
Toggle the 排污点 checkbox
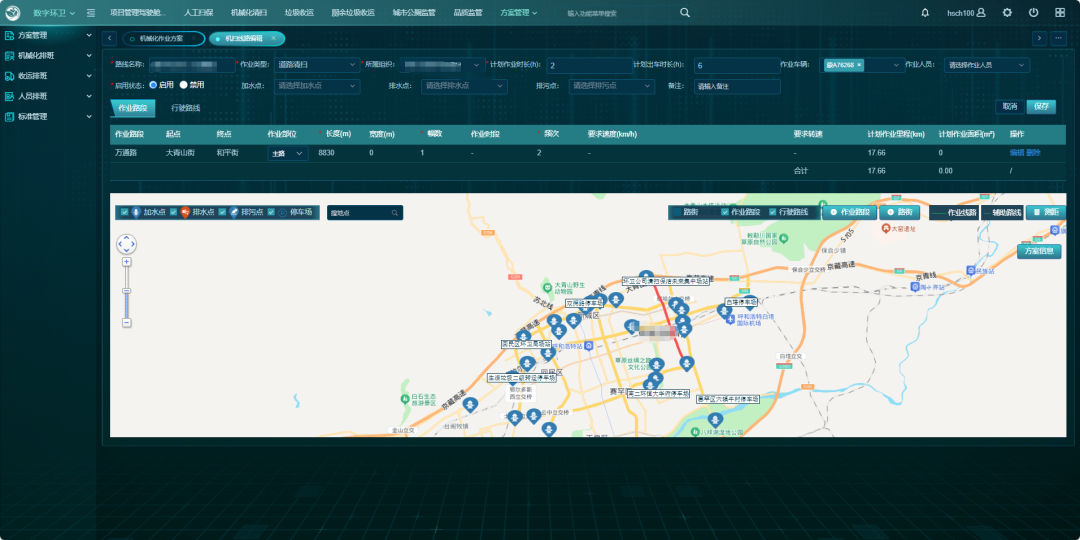point(222,212)
